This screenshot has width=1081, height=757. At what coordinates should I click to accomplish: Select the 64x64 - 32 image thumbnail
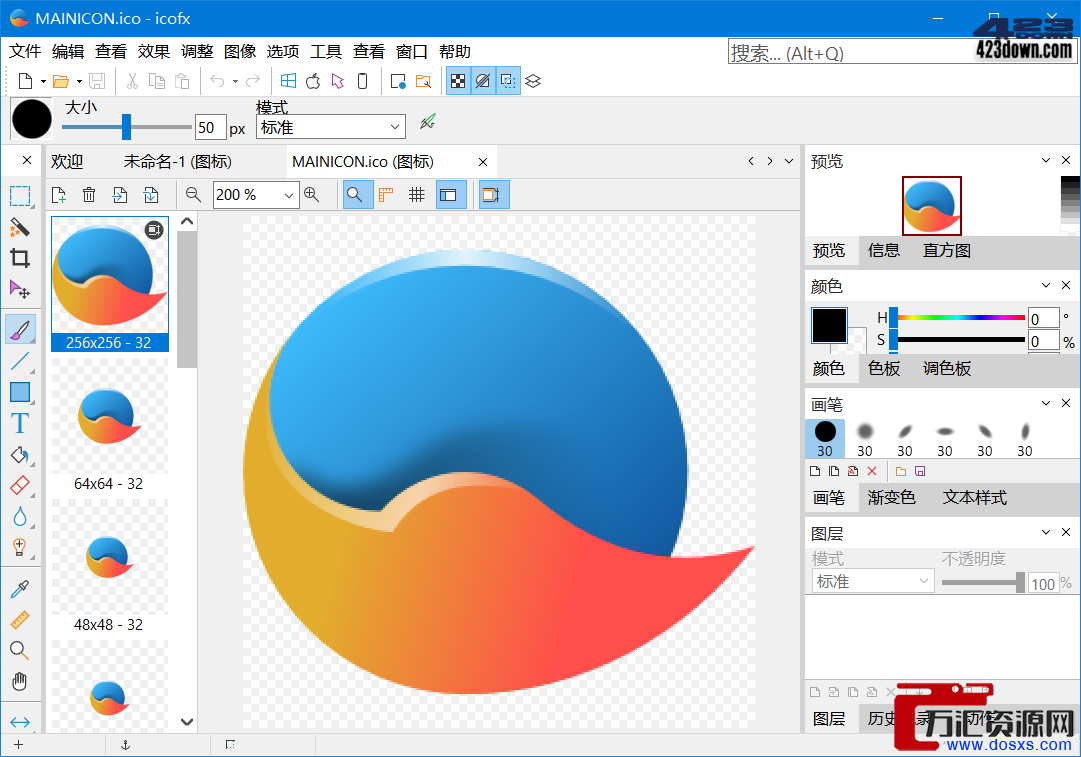(x=110, y=425)
